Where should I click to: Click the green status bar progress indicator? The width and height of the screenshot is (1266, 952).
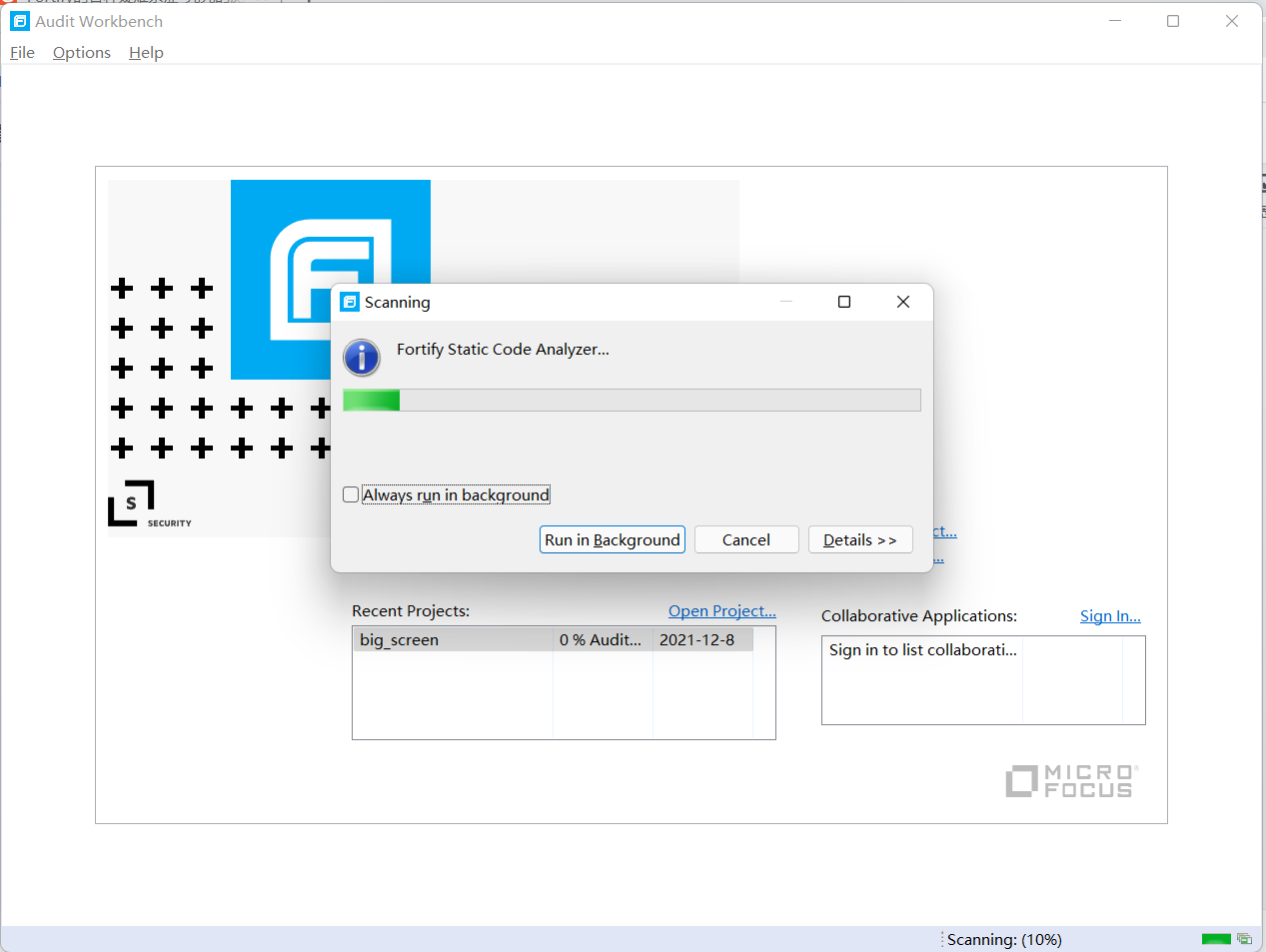click(1216, 939)
